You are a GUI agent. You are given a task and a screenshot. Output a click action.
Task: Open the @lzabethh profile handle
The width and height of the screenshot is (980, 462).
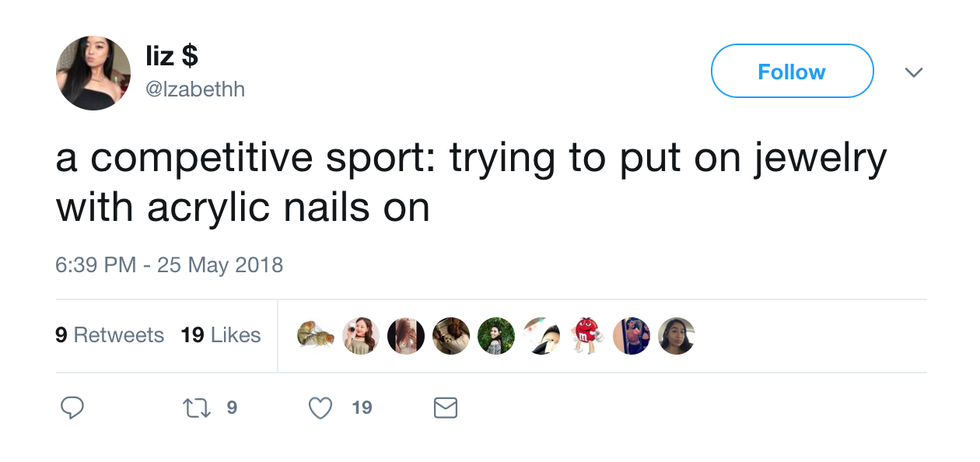coord(196,90)
